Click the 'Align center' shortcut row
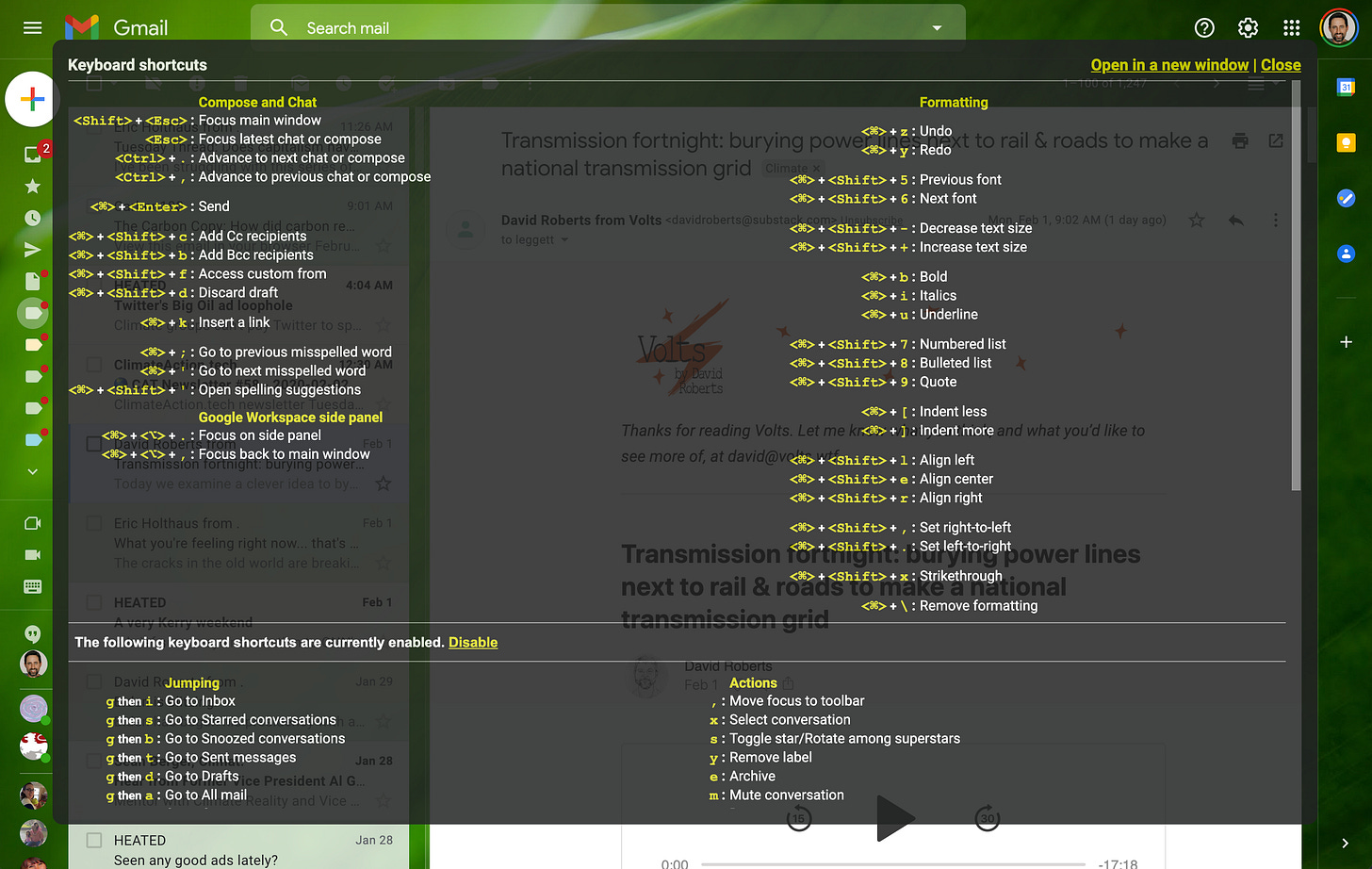 (891, 479)
